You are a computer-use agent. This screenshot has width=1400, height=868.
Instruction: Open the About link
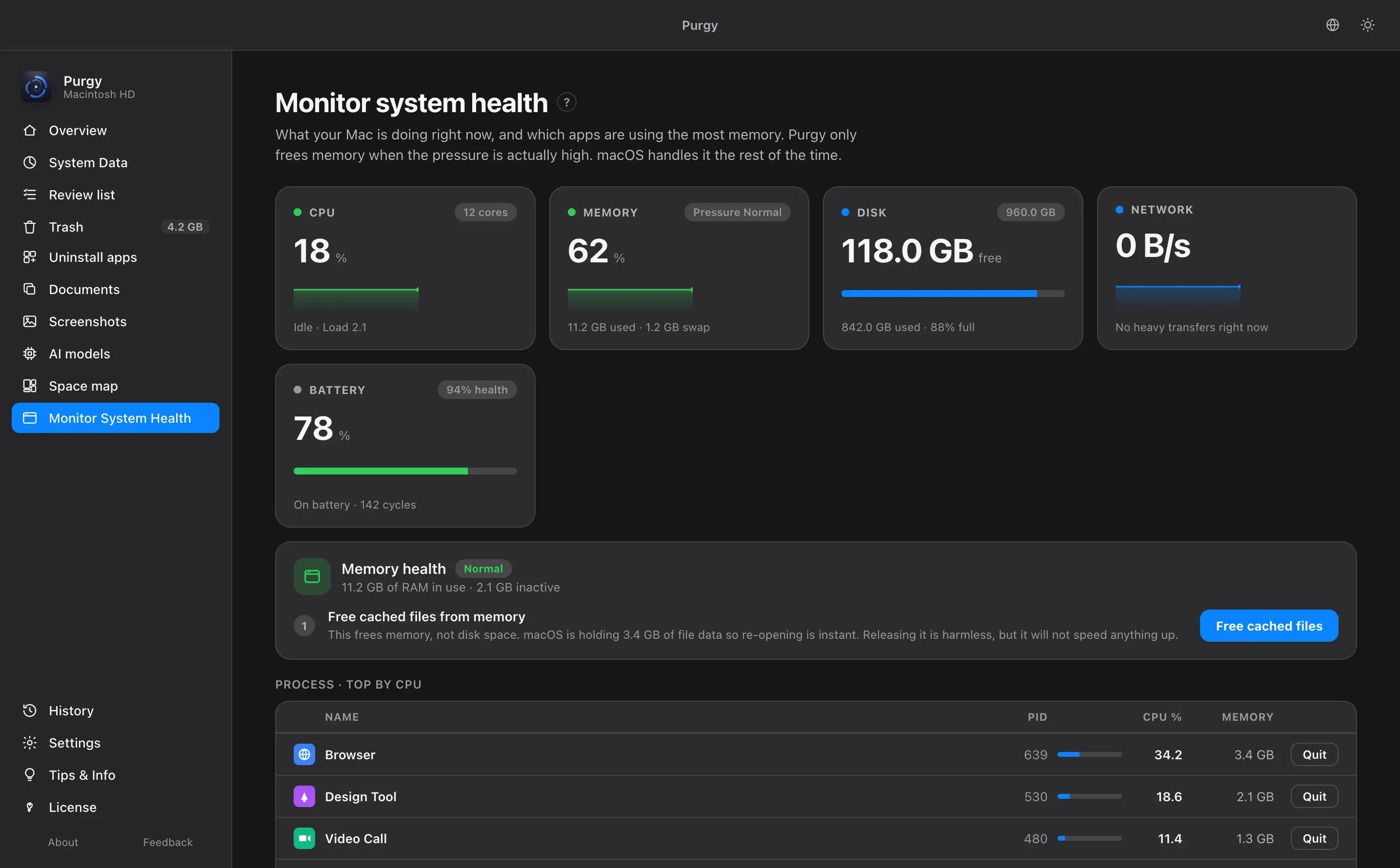[x=63, y=842]
